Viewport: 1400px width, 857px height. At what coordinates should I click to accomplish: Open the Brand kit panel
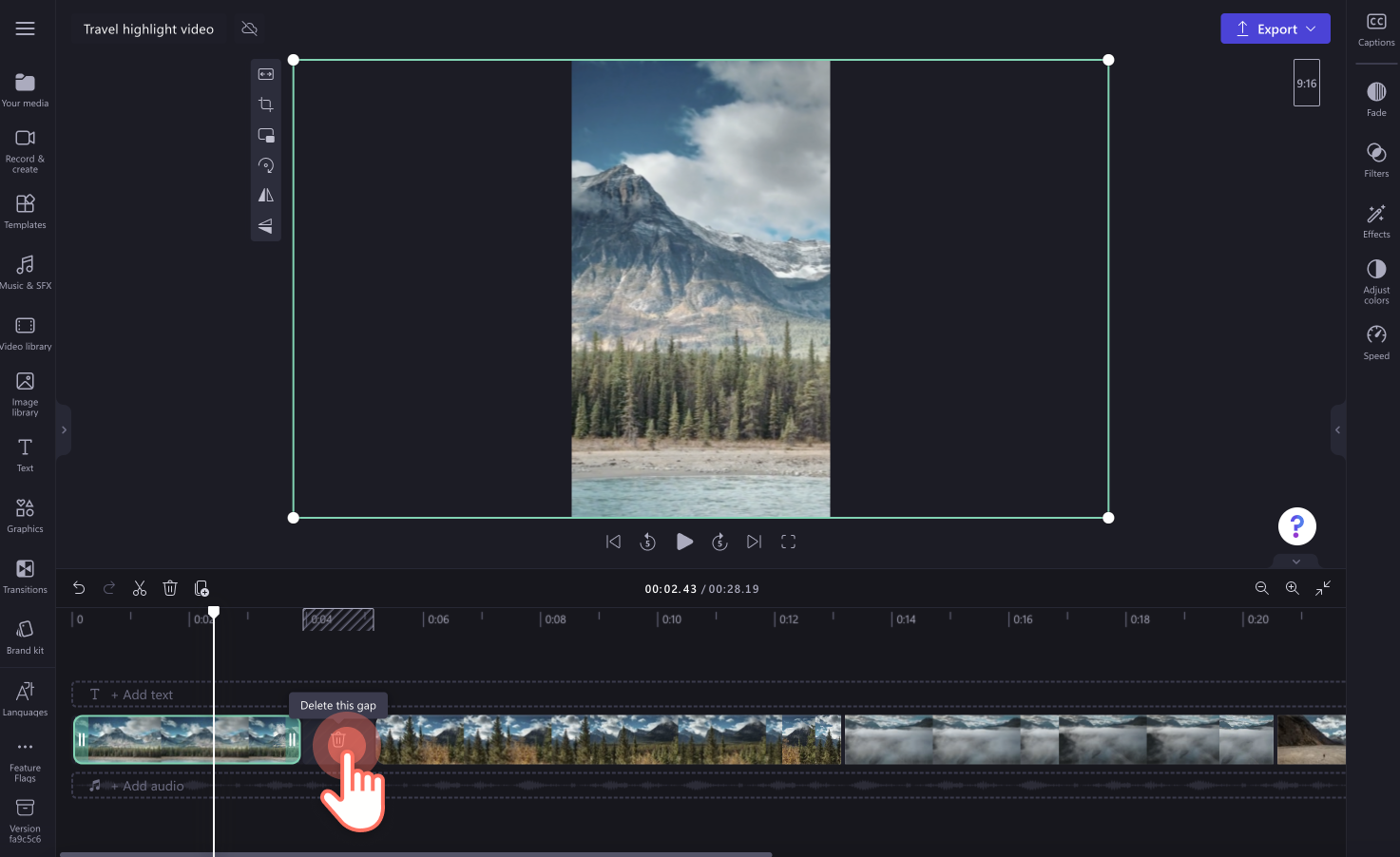coord(26,638)
